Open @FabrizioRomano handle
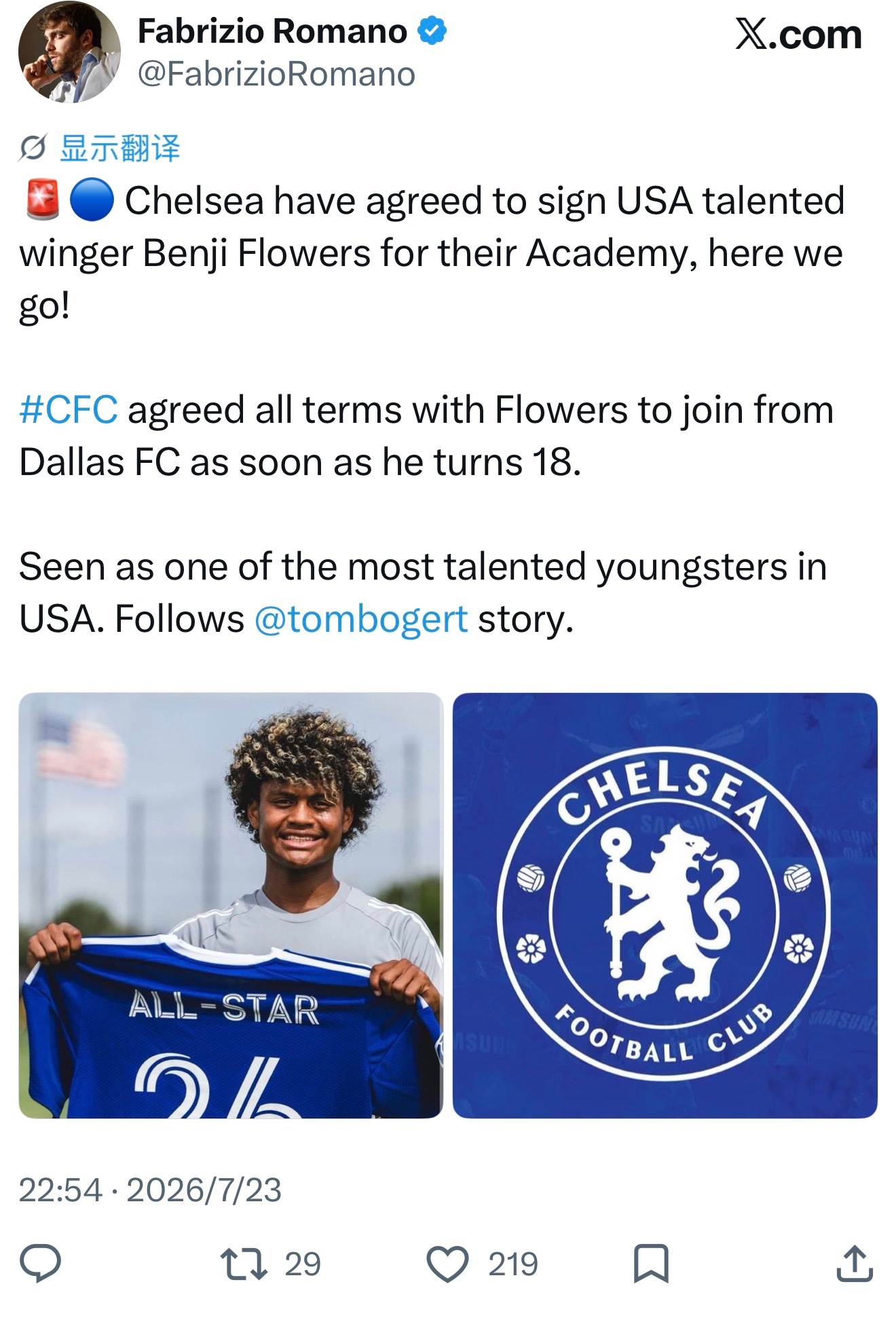Viewport: 896px width, 1318px height. coord(276,74)
